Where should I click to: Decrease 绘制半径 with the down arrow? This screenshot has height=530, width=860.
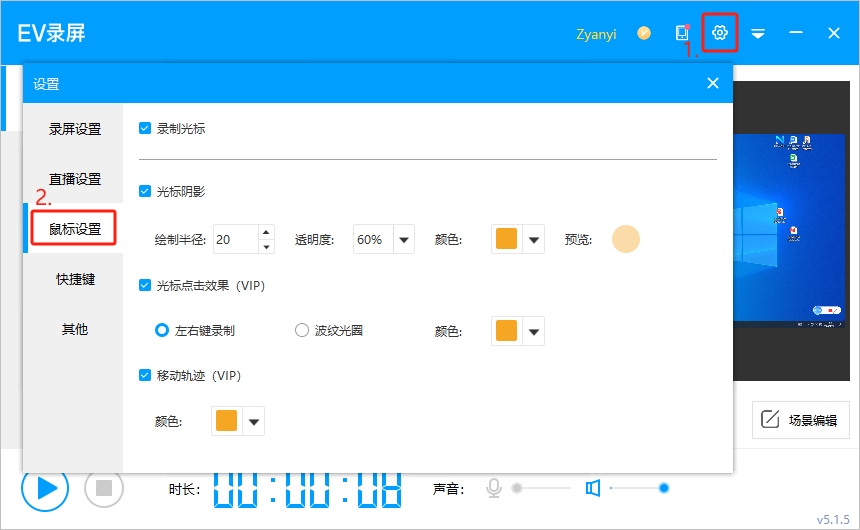pyautogui.click(x=266, y=247)
